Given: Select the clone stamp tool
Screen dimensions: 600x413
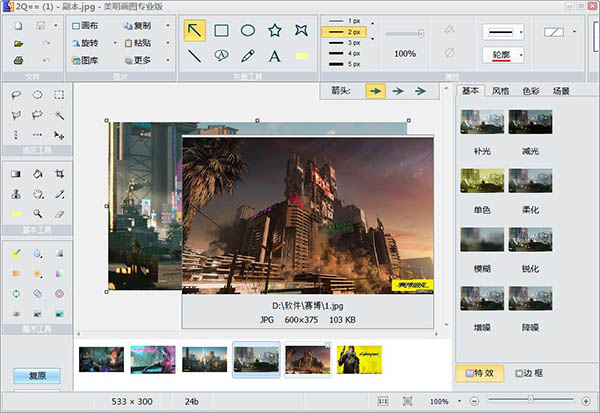Looking at the screenshot, I should click(x=16, y=194).
